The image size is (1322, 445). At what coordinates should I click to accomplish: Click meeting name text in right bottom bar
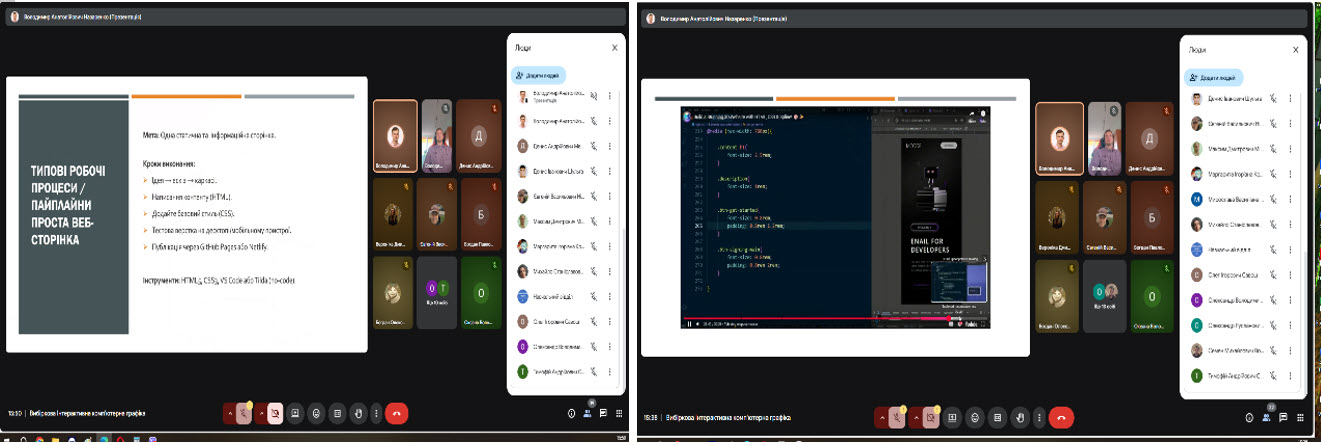tap(729, 417)
